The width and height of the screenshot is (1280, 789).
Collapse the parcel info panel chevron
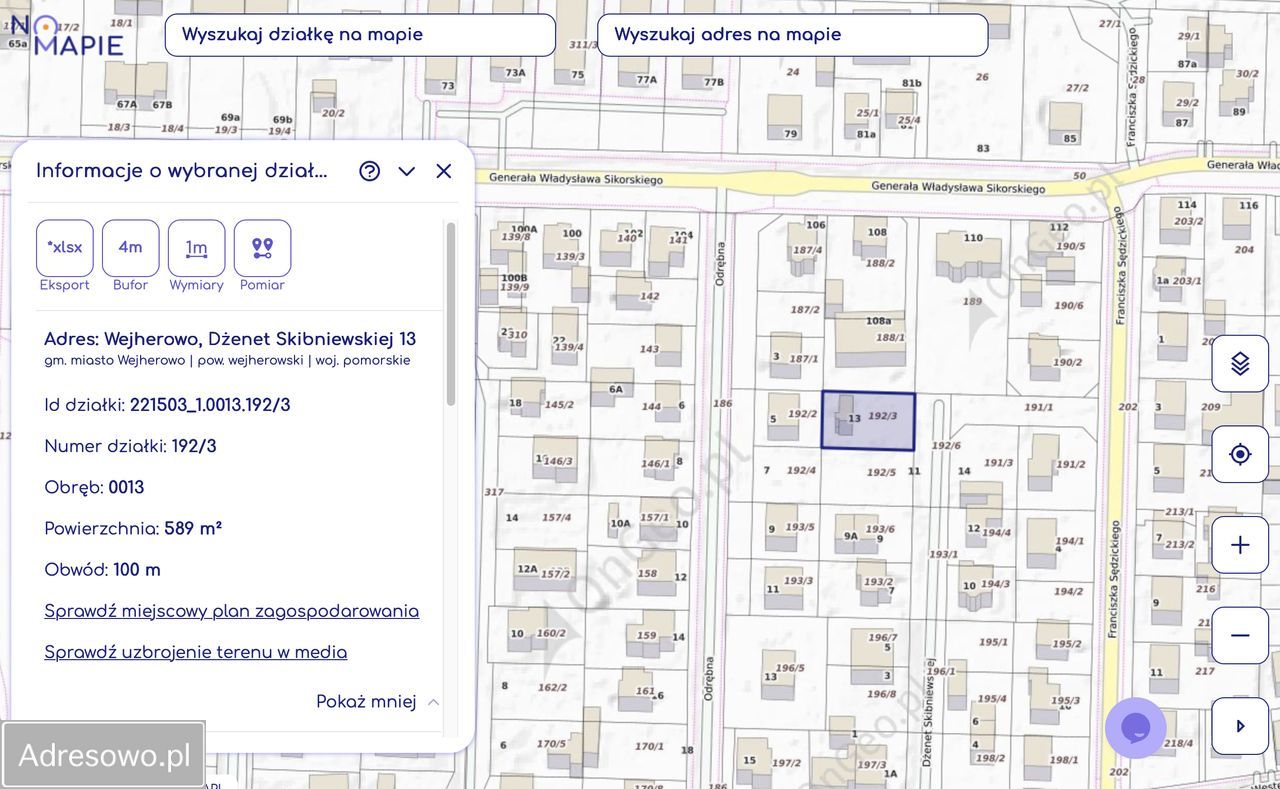point(406,171)
